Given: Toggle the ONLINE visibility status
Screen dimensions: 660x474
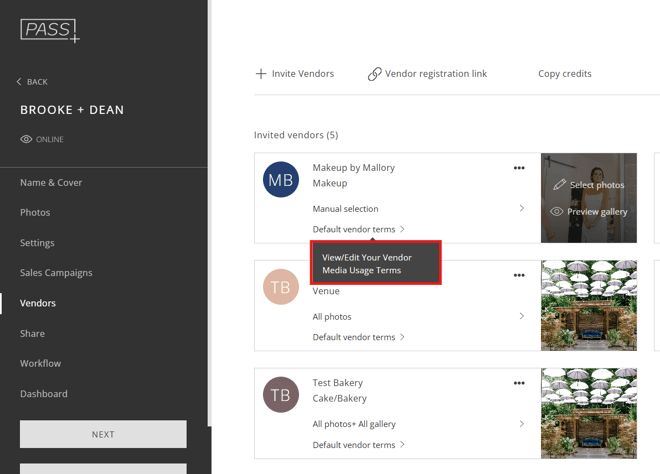Looking at the screenshot, I should pyautogui.click(x=42, y=139).
